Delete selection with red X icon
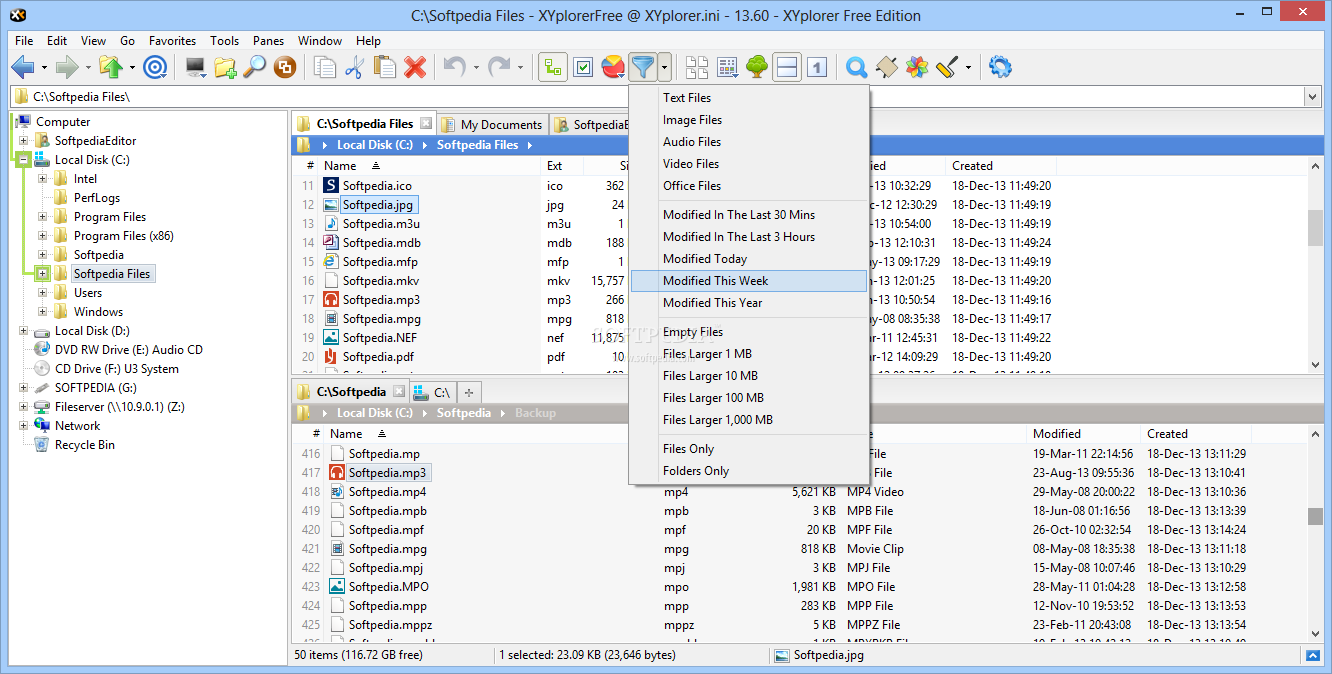 coord(415,67)
